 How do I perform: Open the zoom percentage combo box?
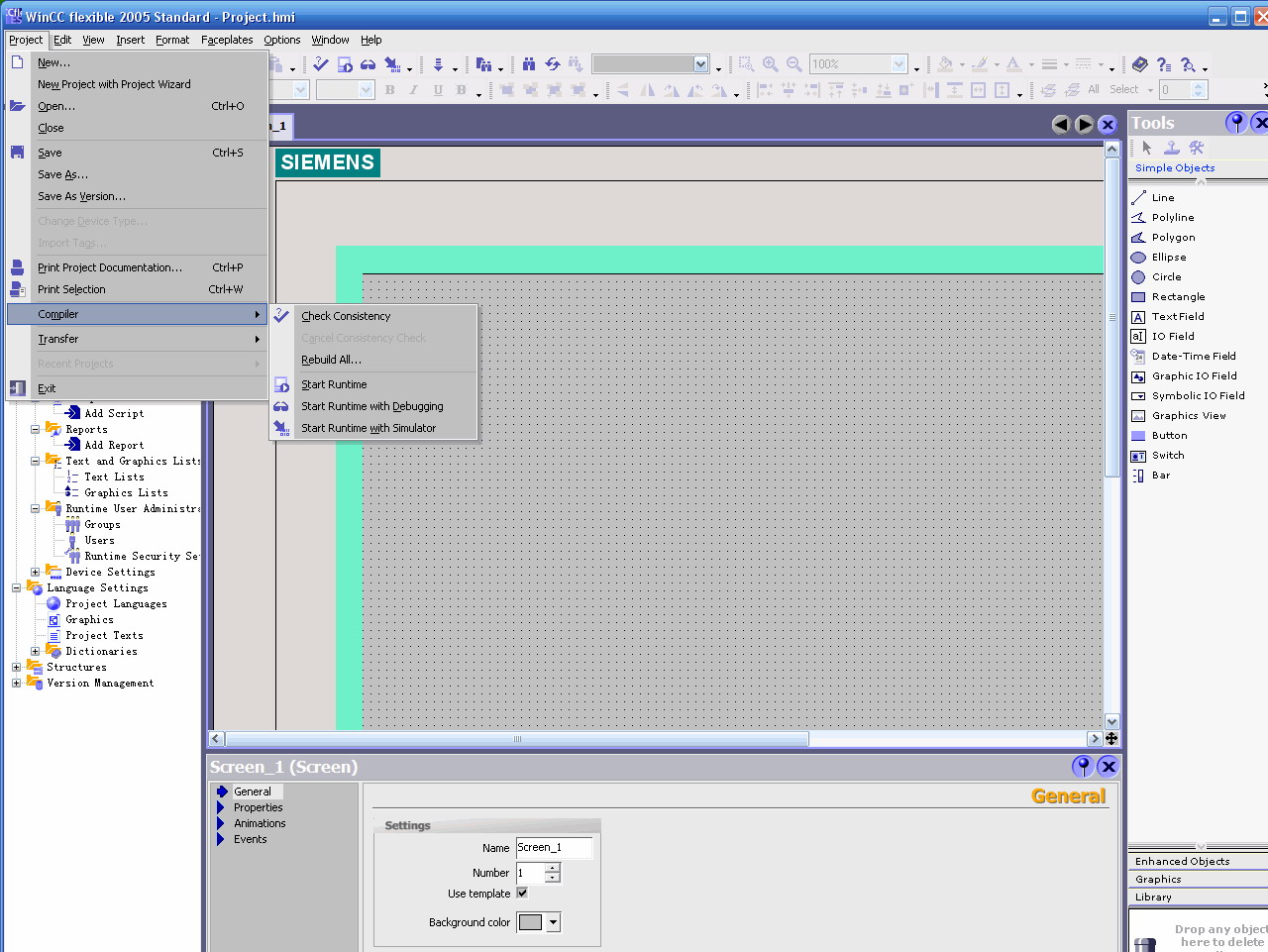[859, 64]
